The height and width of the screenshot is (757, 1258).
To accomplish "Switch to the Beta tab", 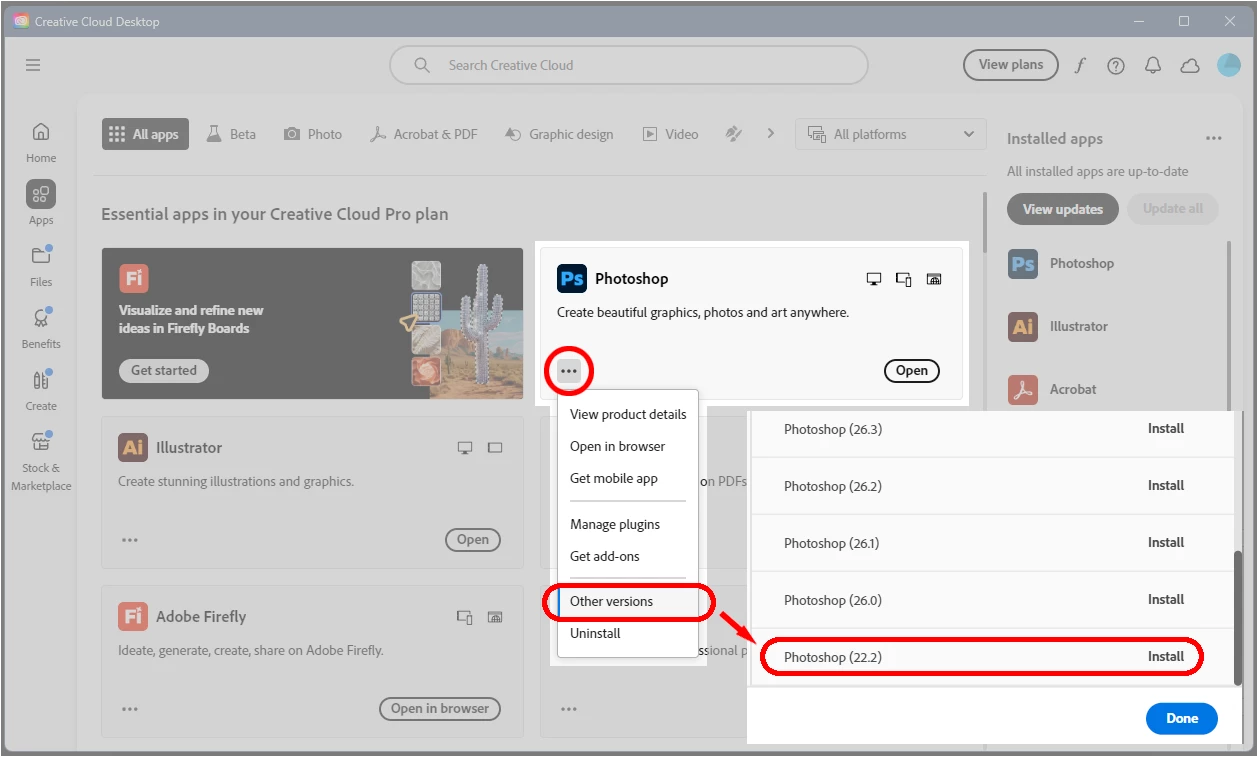I will tap(231, 134).
